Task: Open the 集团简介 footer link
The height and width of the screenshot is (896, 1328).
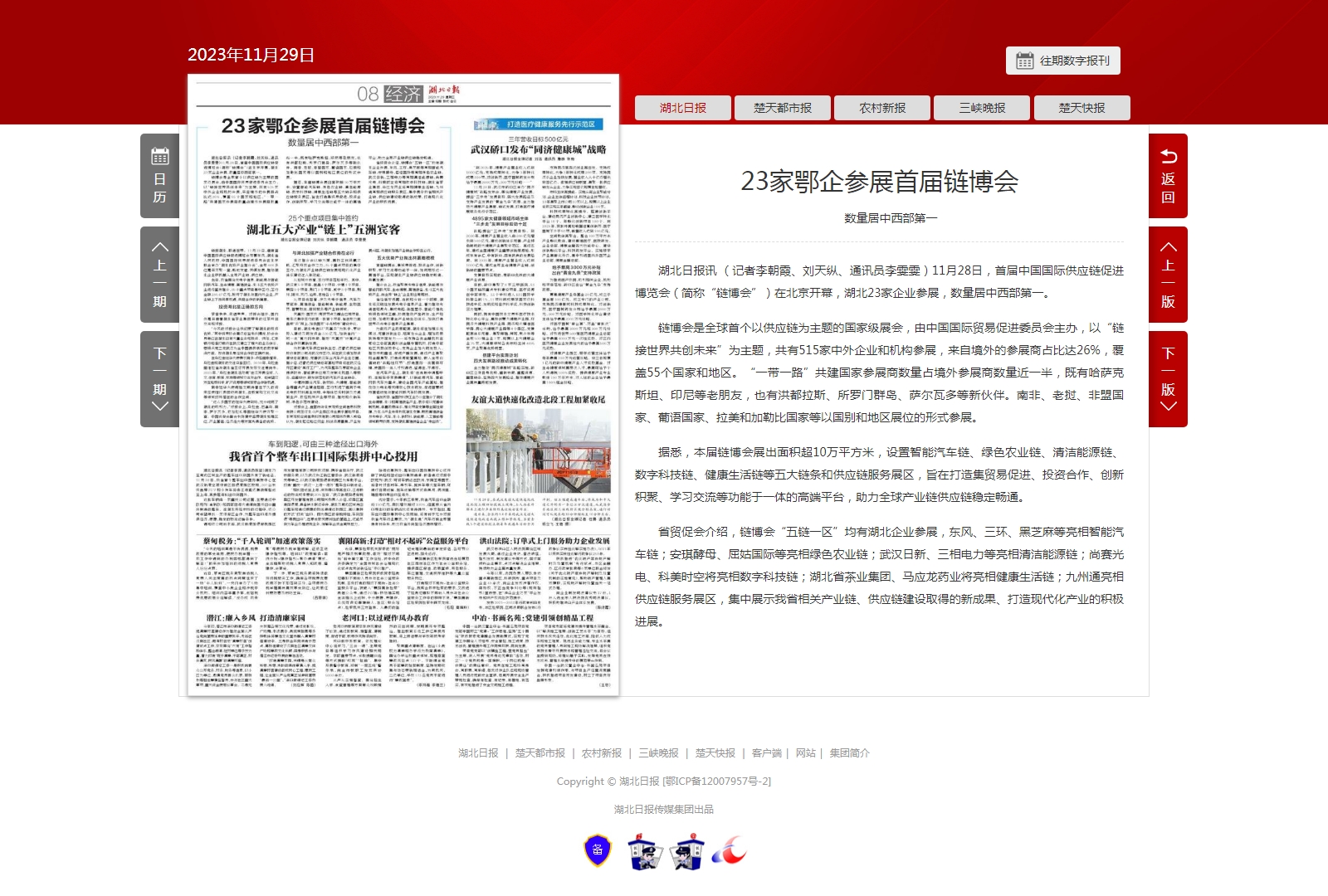Action: point(849,753)
